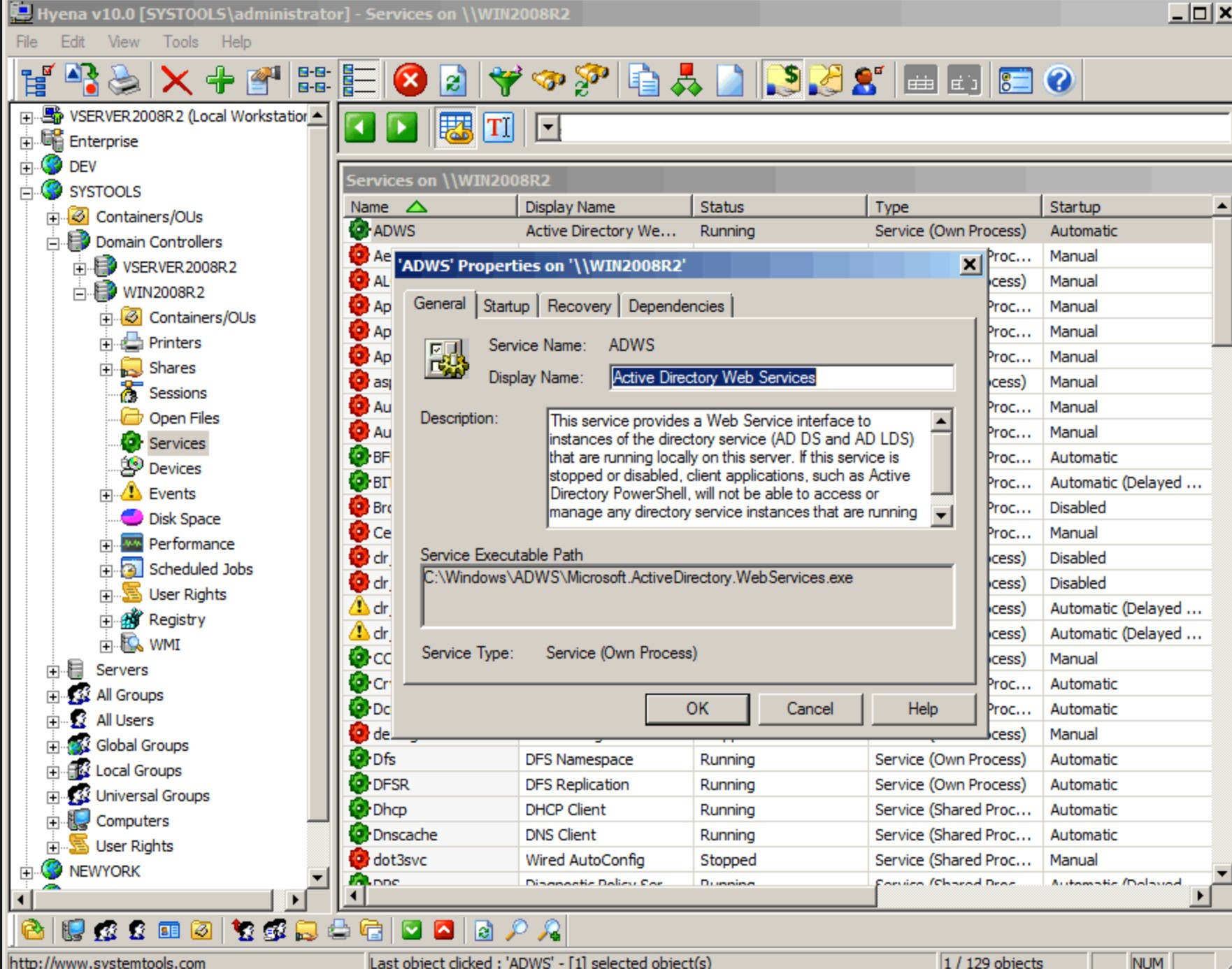The width and height of the screenshot is (1232, 969).
Task: Toggle the dollar-sign folder toolbar button
Action: tap(783, 80)
